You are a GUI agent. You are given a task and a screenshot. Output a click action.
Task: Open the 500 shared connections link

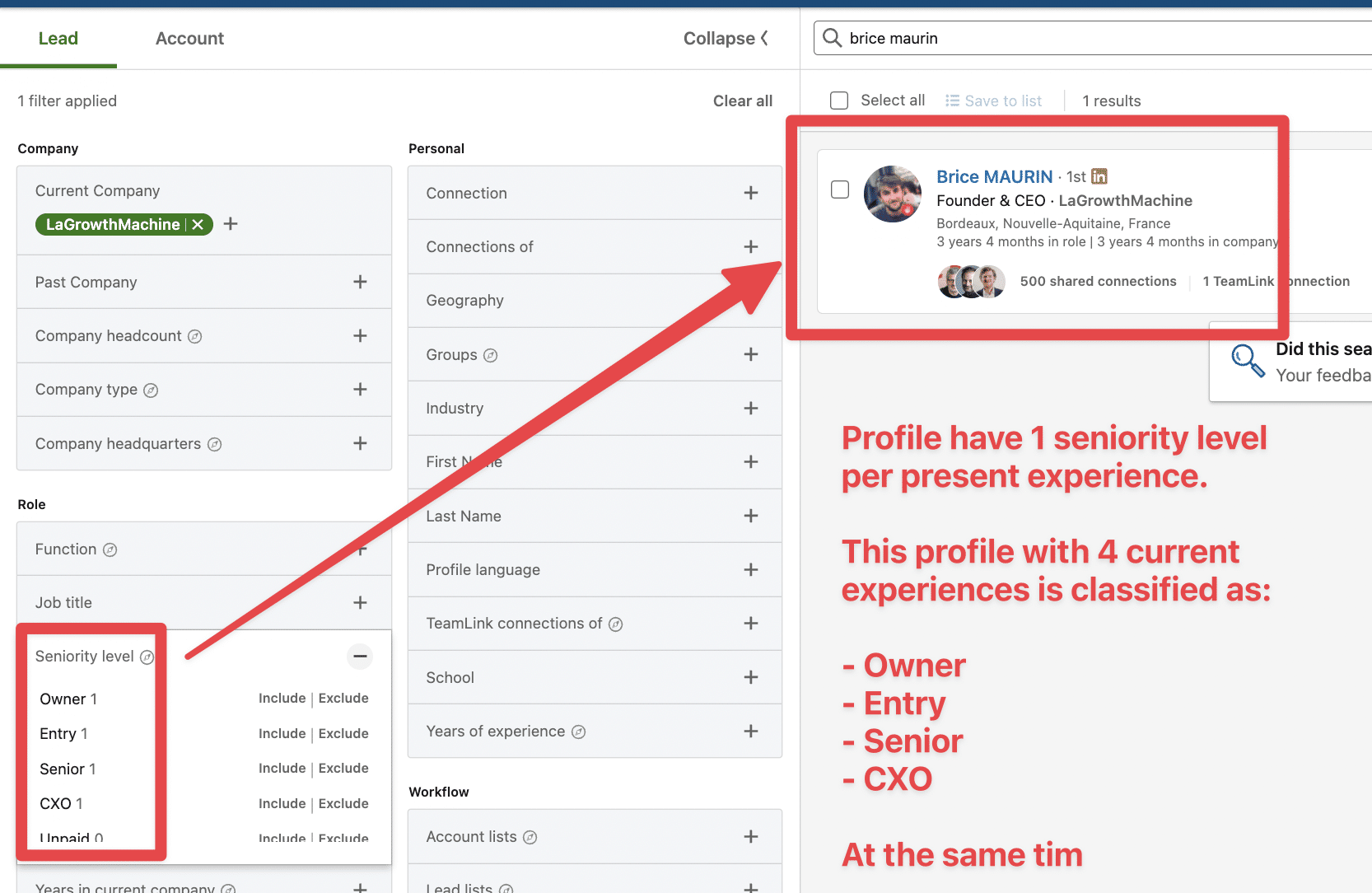click(x=1098, y=281)
